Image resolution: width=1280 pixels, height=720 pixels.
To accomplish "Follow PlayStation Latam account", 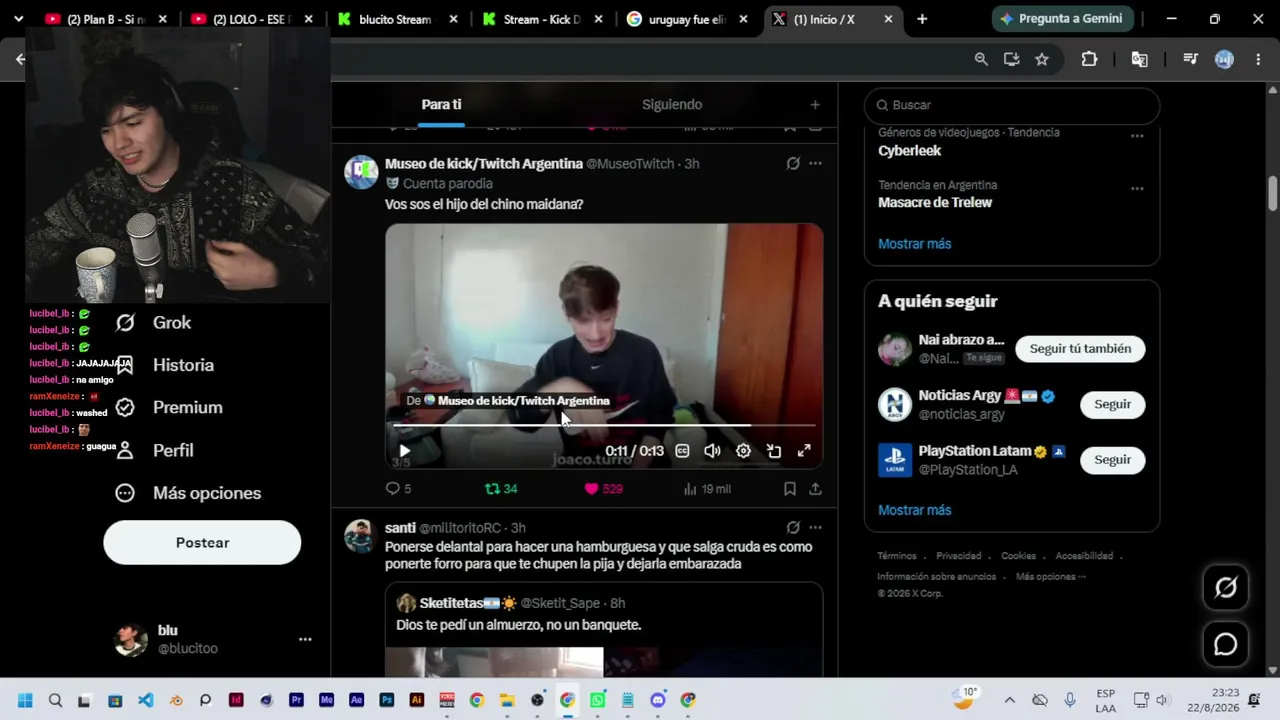I will pyautogui.click(x=1112, y=460).
